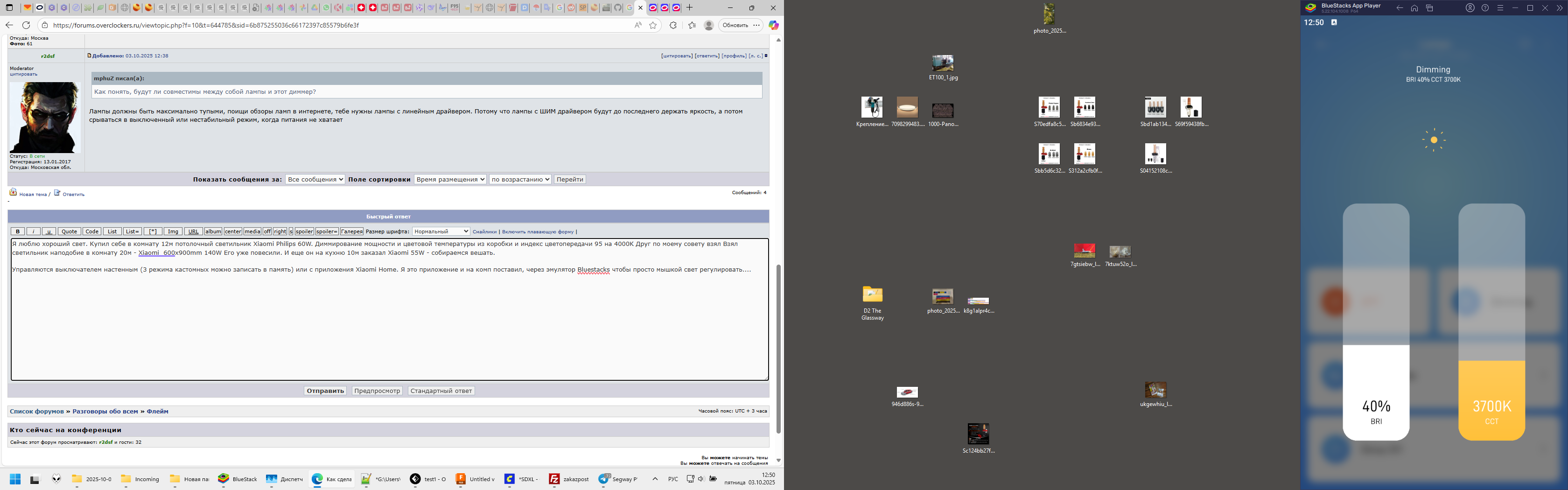This screenshot has width=1568, height=490.
Task: Switch to the F95 tab
Action: (x=455, y=8)
